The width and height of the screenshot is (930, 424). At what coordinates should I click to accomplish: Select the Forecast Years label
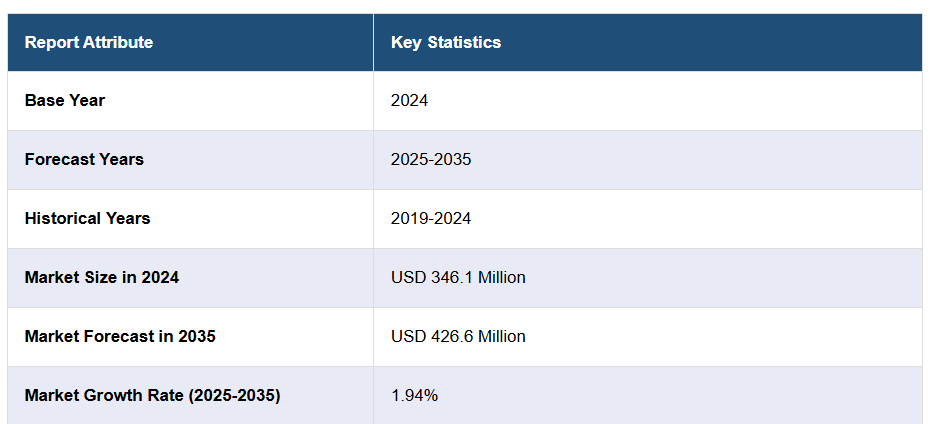84,159
